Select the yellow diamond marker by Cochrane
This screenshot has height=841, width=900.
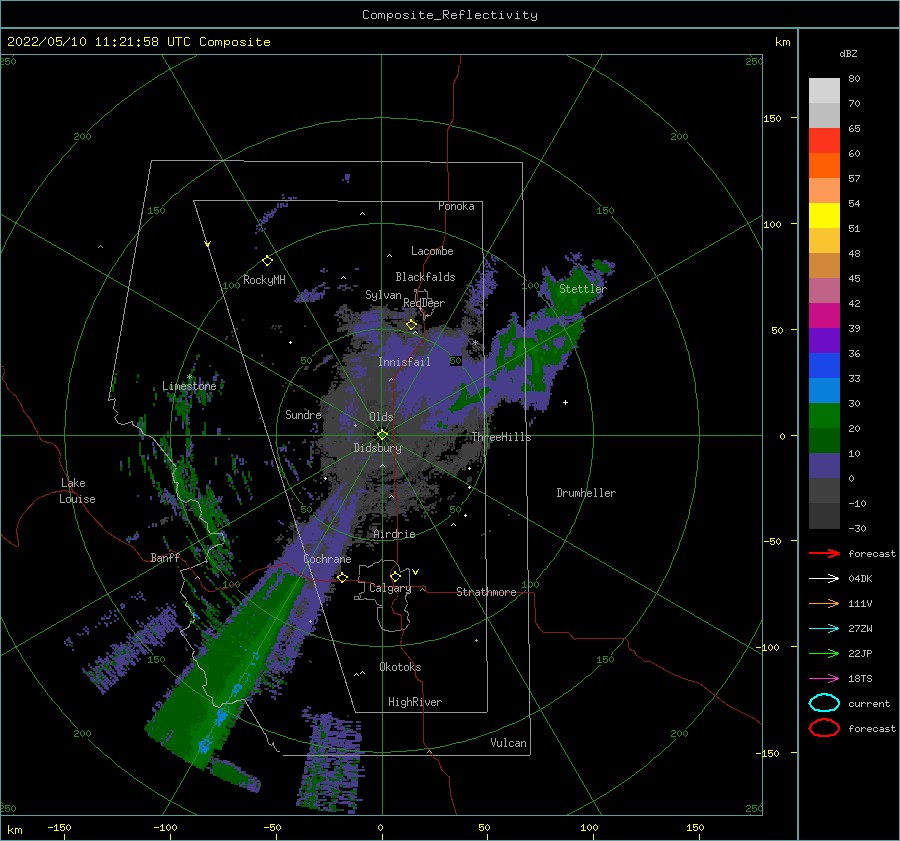click(x=342, y=577)
